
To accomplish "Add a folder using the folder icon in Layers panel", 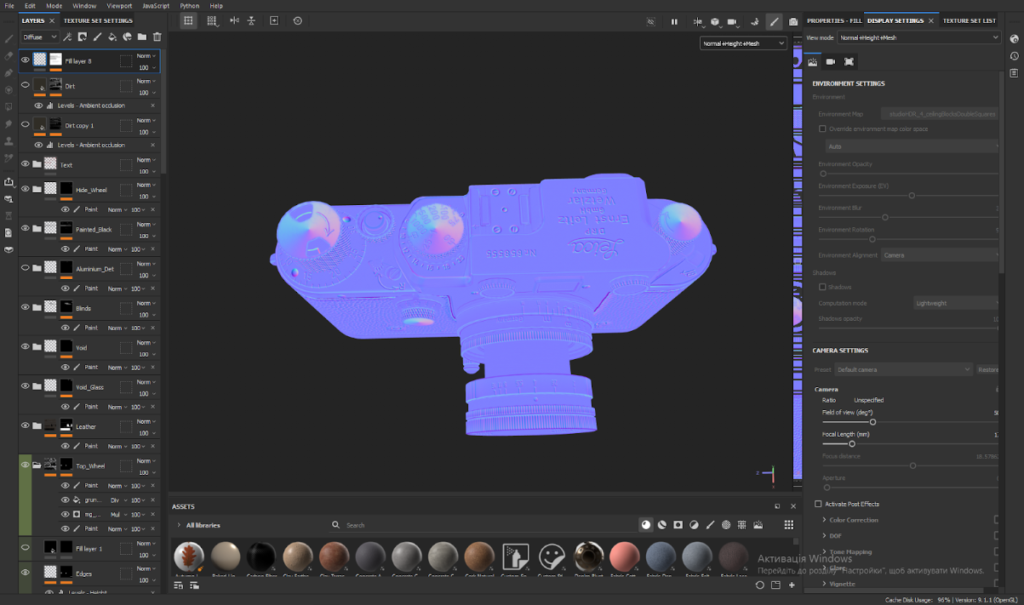I will point(142,36).
